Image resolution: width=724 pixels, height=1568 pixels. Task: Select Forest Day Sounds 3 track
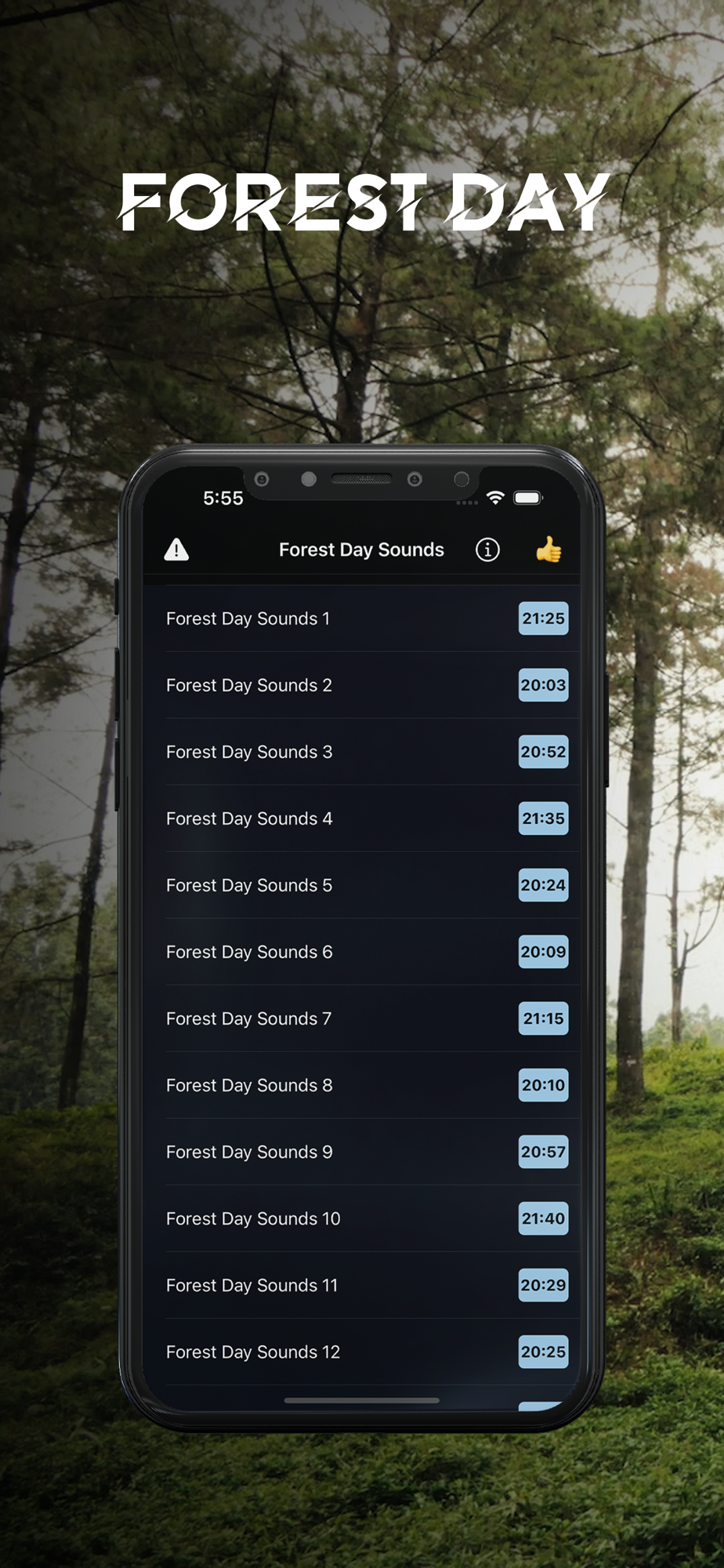click(362, 752)
